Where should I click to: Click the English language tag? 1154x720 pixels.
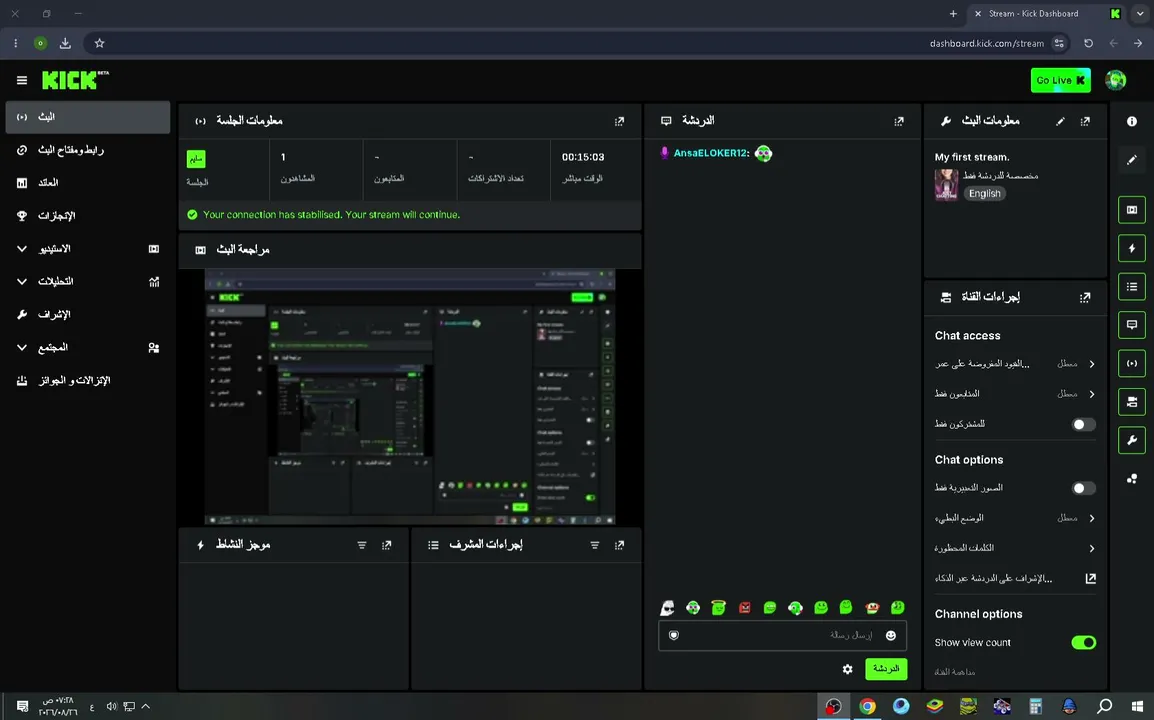point(985,194)
